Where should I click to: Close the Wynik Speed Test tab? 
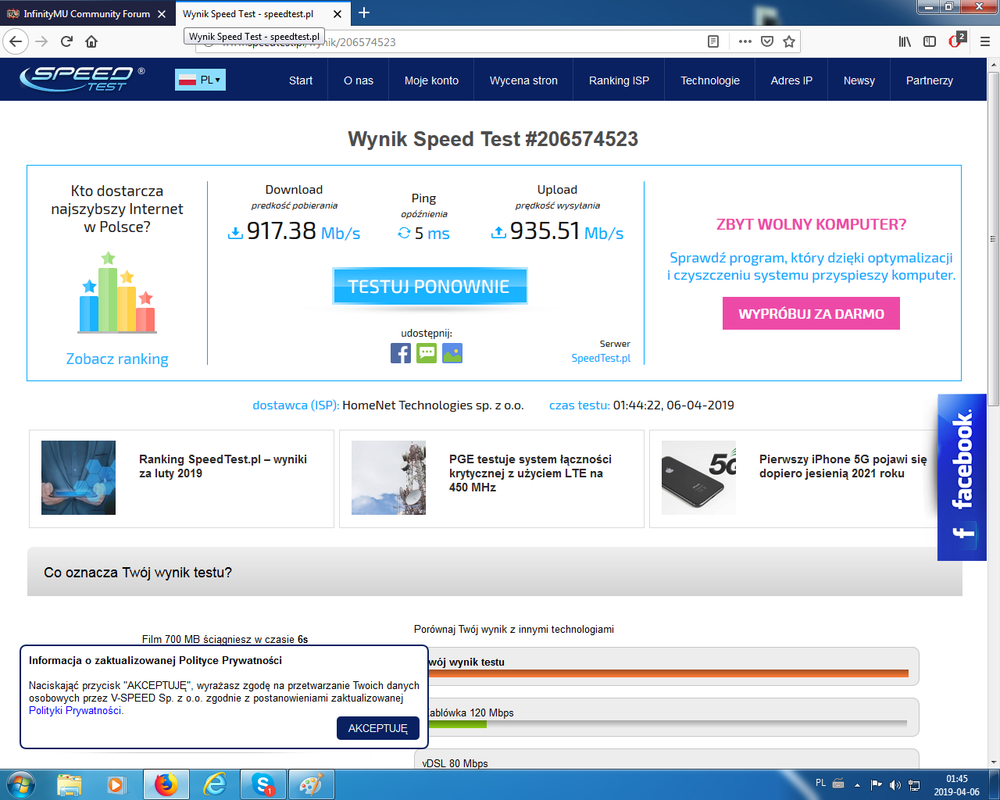coord(337,13)
